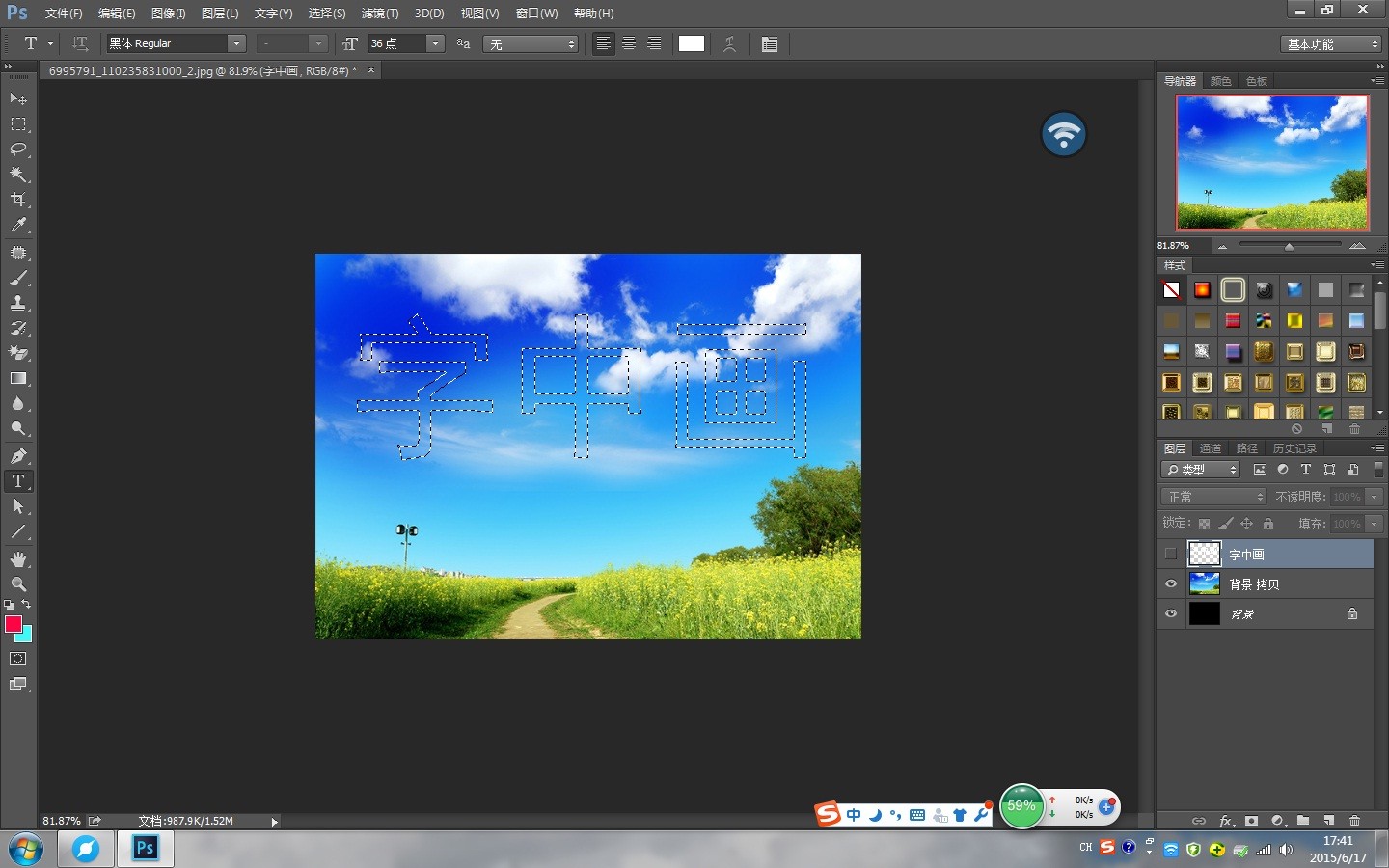This screenshot has height=868, width=1389.
Task: Hide the 背景 layer
Action: click(x=1171, y=613)
